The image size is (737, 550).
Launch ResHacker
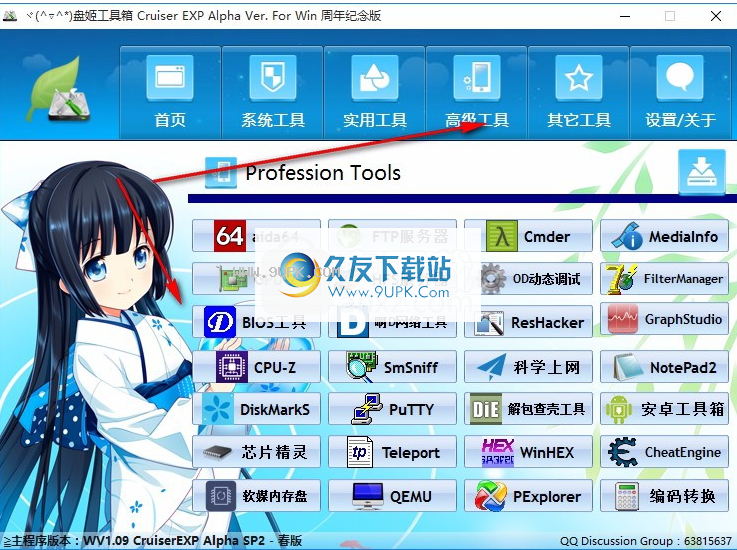[528, 322]
